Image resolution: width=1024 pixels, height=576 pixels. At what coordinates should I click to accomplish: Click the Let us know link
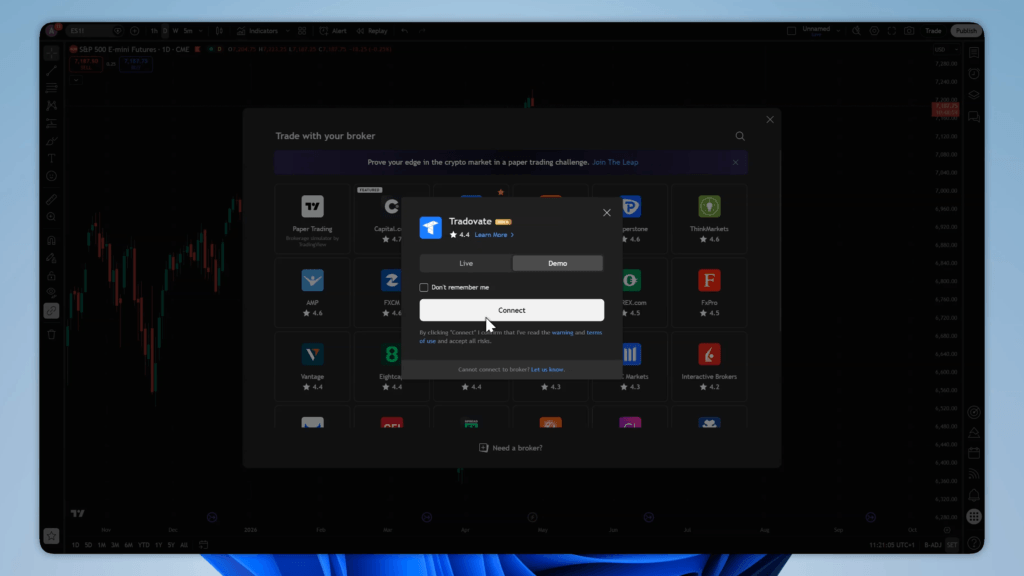[547, 369]
